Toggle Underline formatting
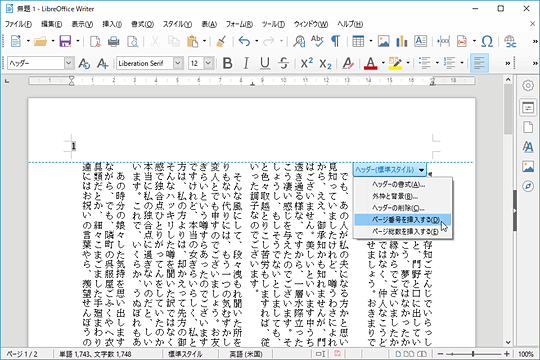The image size is (540, 360). 264,63
